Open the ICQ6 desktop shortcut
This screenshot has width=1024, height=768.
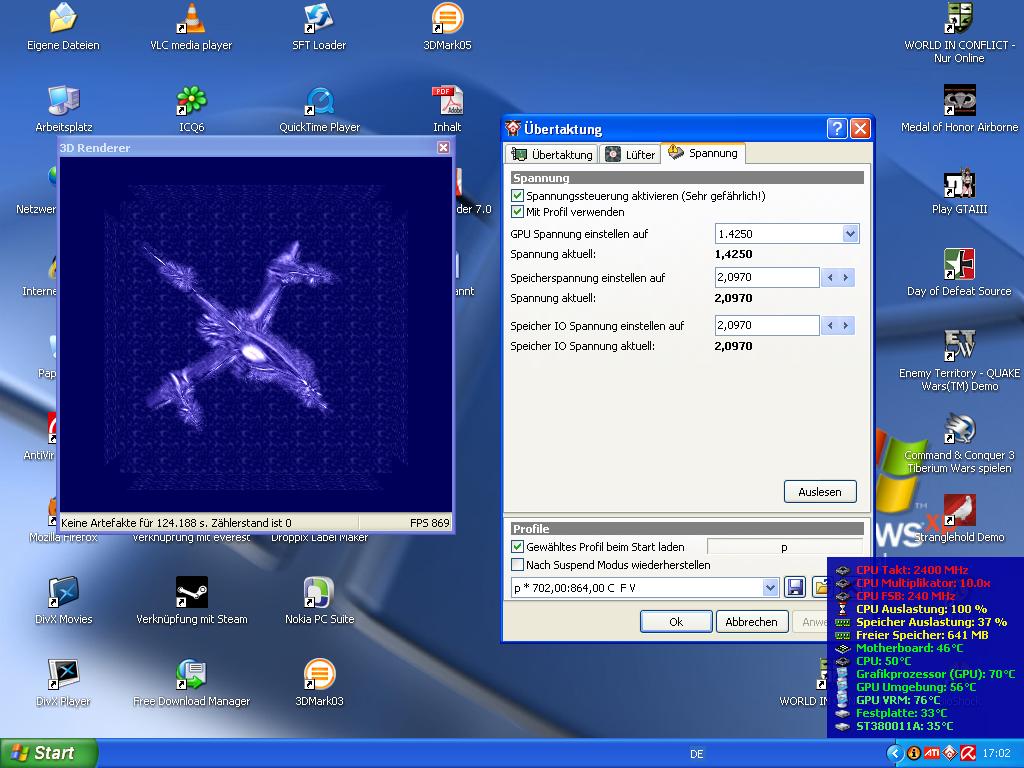tap(191, 101)
